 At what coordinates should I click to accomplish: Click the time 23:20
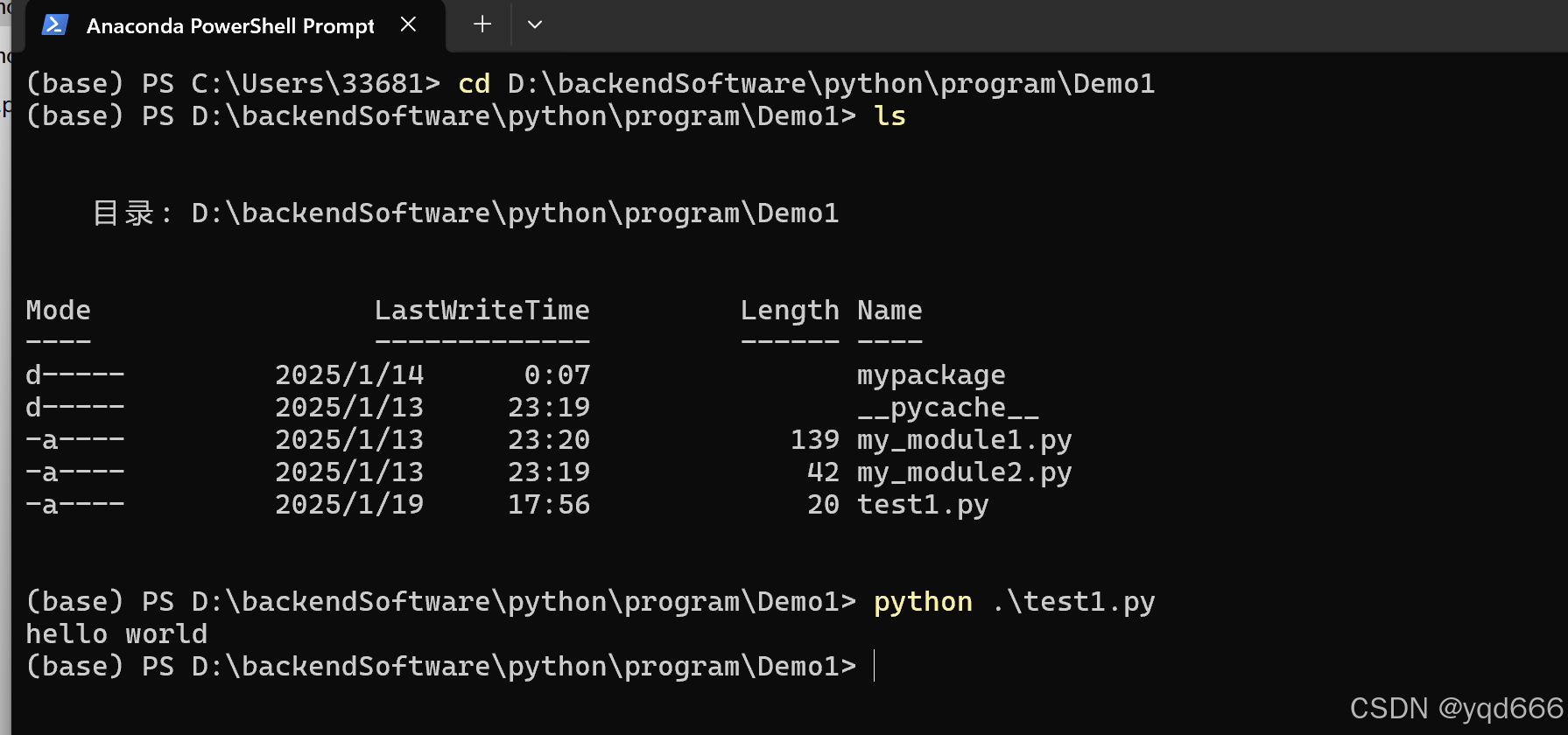[549, 439]
